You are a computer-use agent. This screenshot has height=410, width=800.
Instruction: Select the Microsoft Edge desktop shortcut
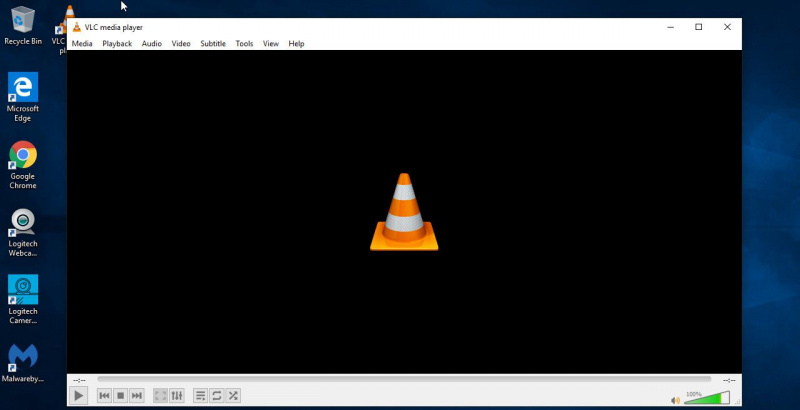pos(22,97)
